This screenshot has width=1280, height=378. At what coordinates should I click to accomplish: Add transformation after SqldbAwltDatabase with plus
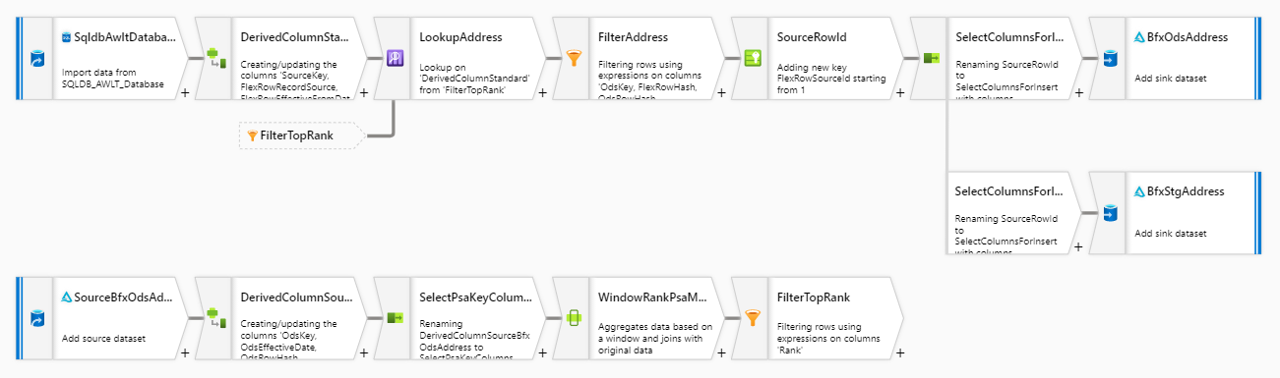coord(185,93)
